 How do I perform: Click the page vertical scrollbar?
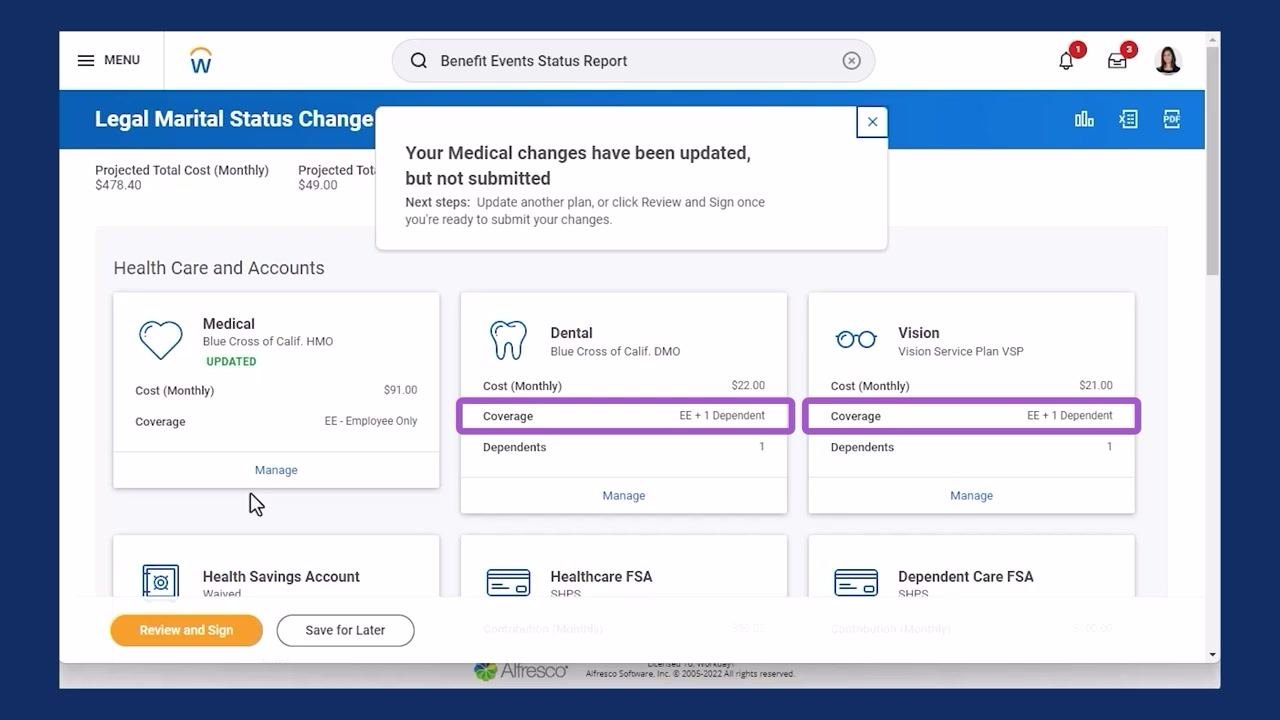1212,160
